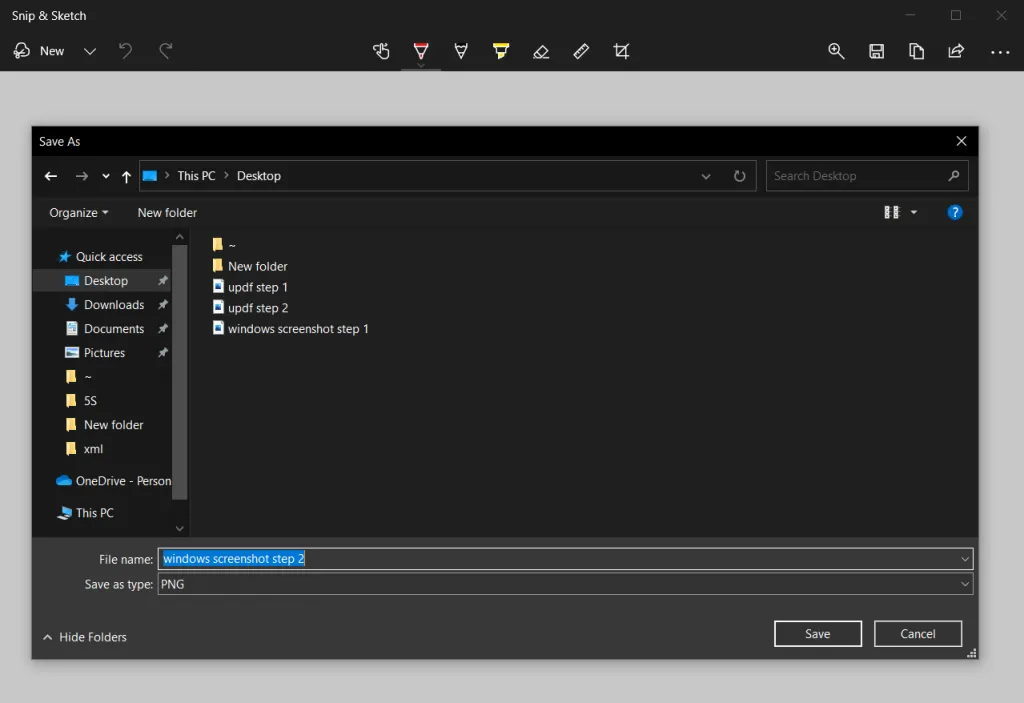
Task: Select Downloads in Quick access sidebar
Action: [x=113, y=304]
